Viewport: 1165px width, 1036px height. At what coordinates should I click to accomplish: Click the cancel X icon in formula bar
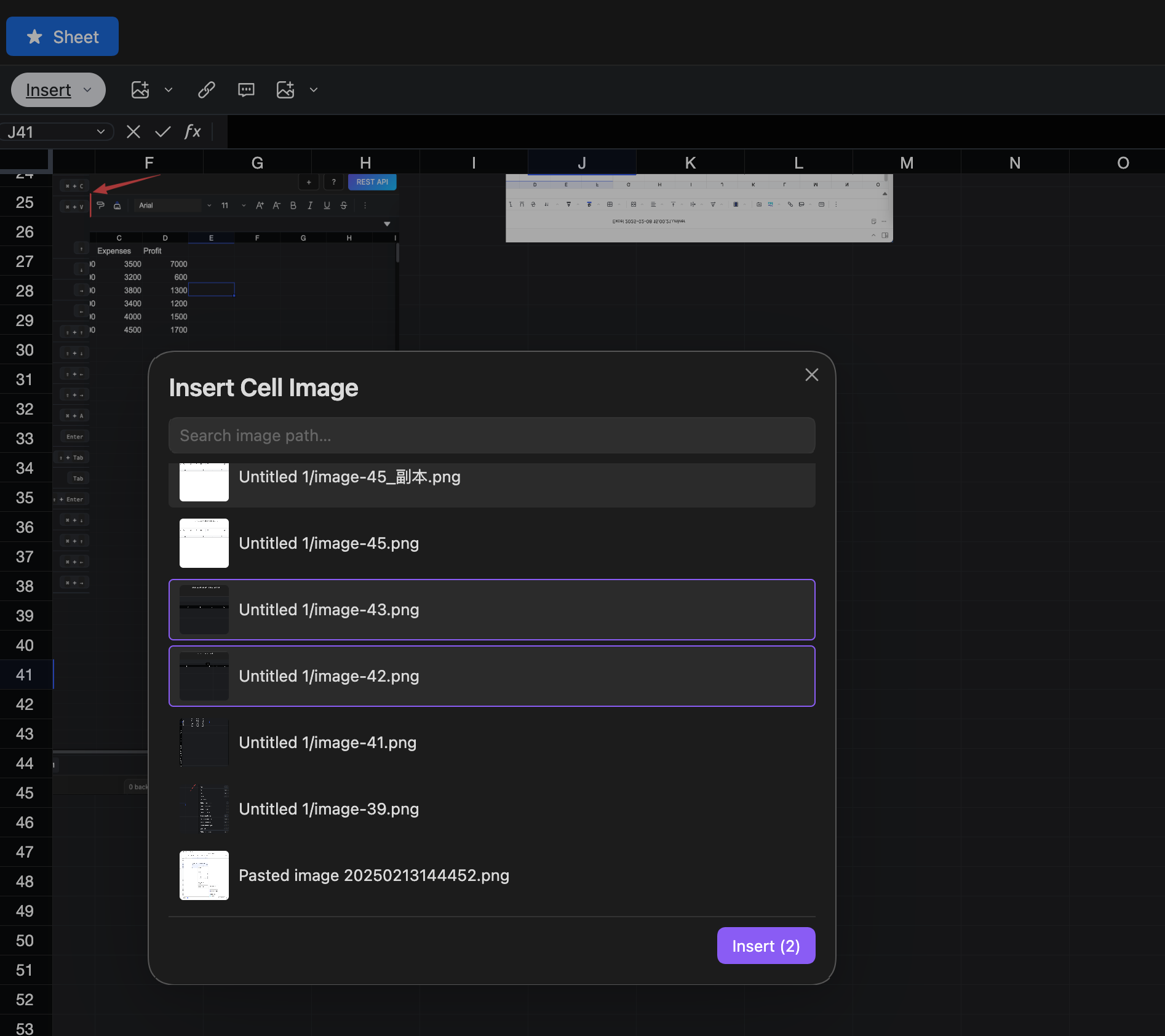[133, 132]
